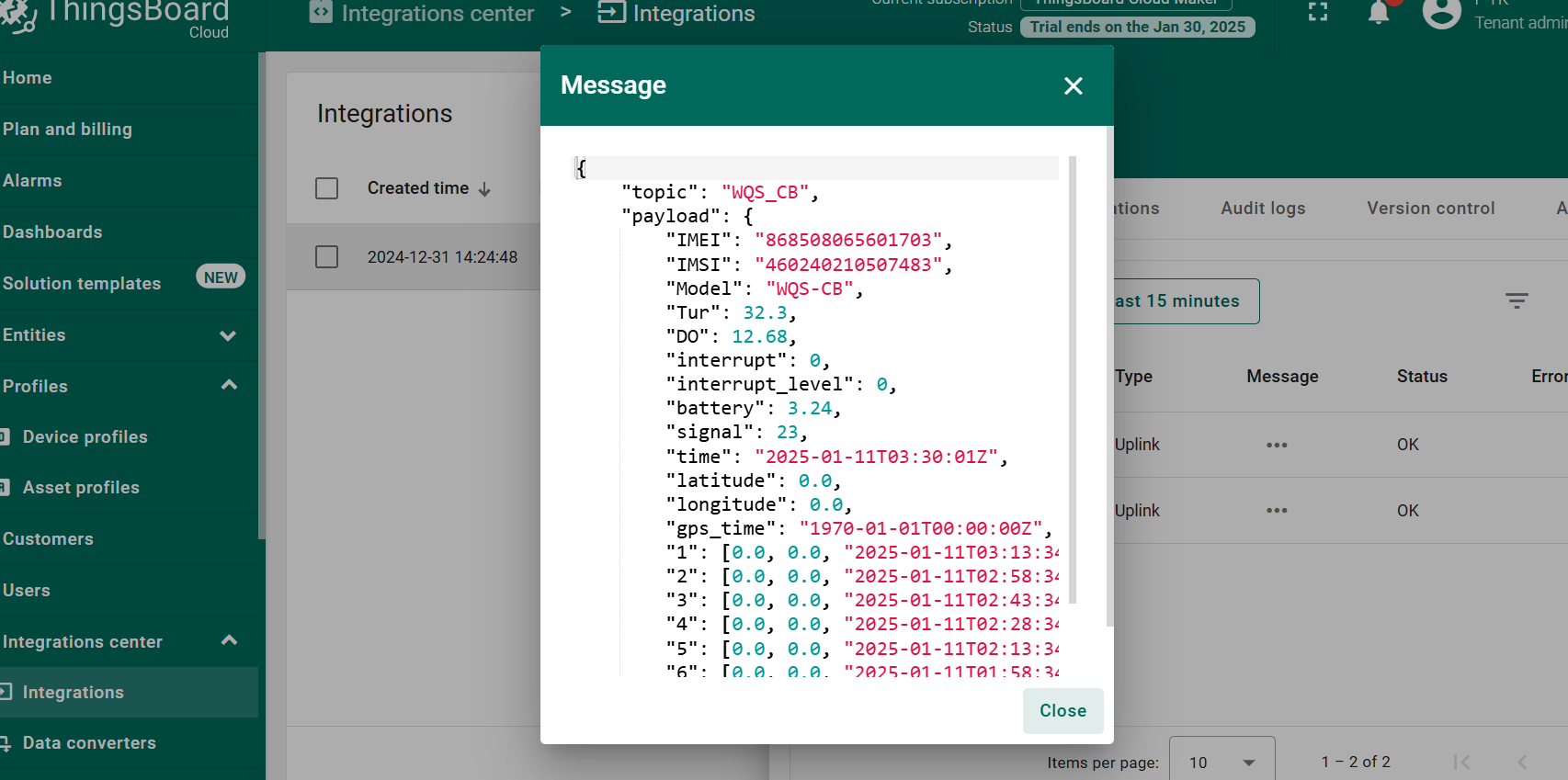Click the ThingsBoard Cloud logo

[x=116, y=17]
